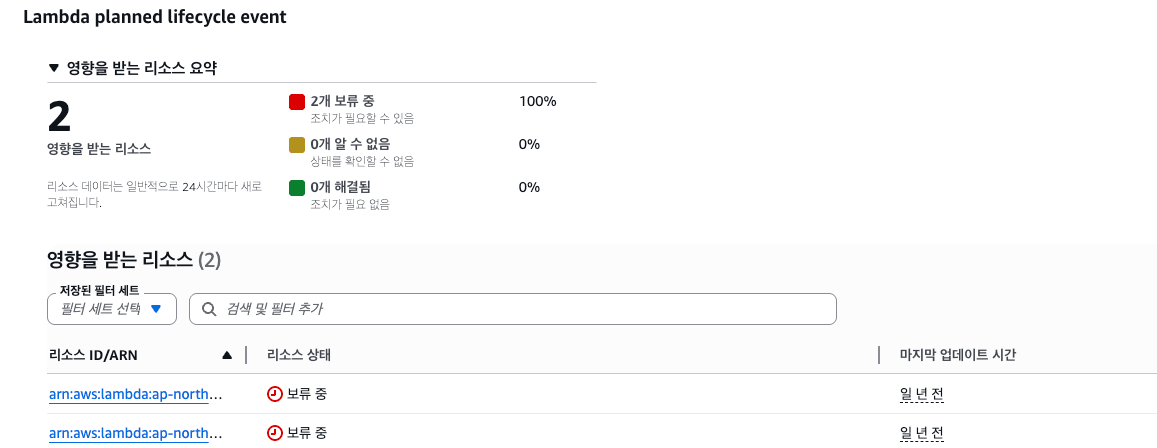Click the second row's 보류 중 clock icon
Screen dimensions: 1157x448
[x=274, y=433]
